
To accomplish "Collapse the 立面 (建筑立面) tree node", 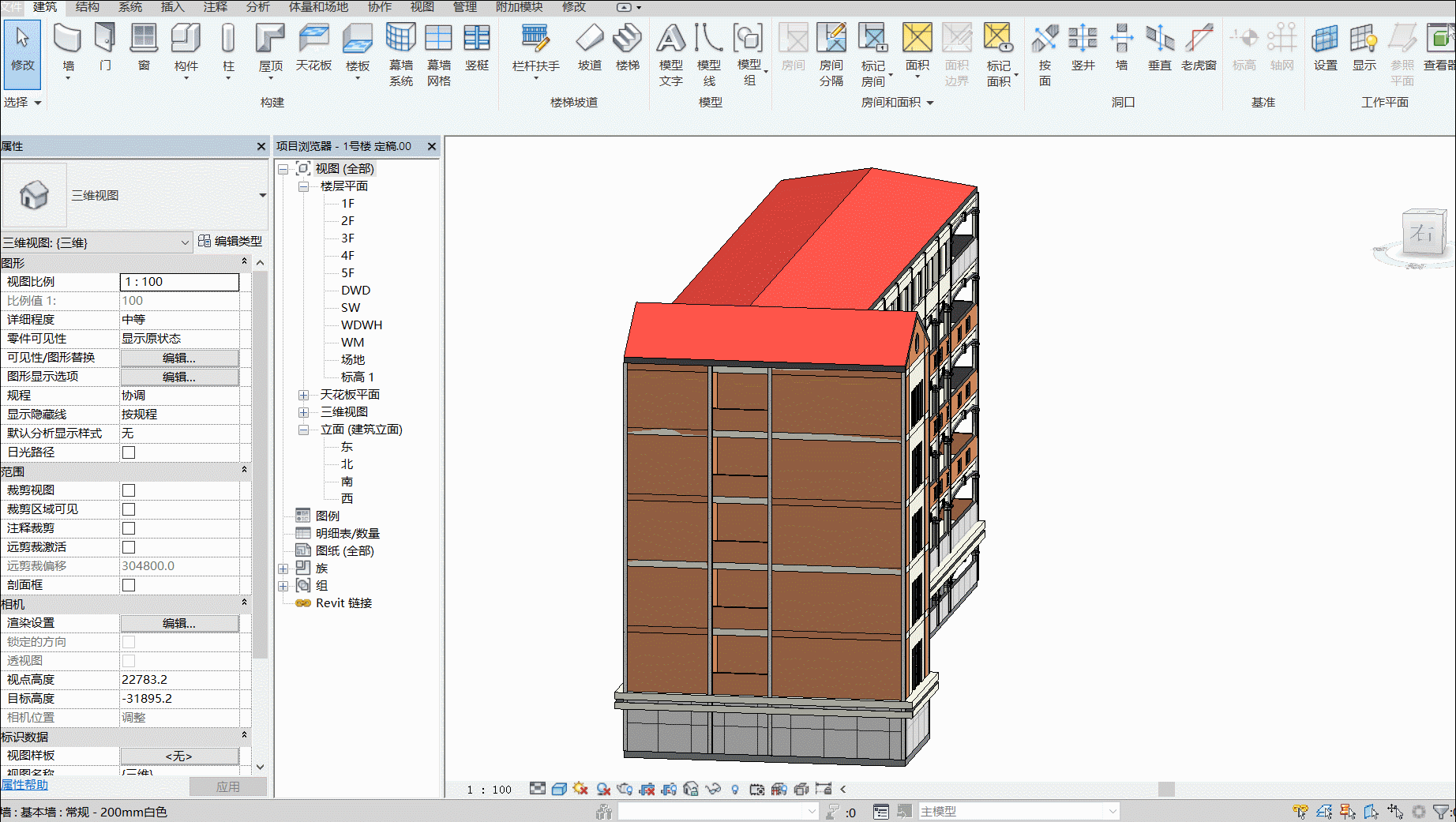I will point(303,430).
